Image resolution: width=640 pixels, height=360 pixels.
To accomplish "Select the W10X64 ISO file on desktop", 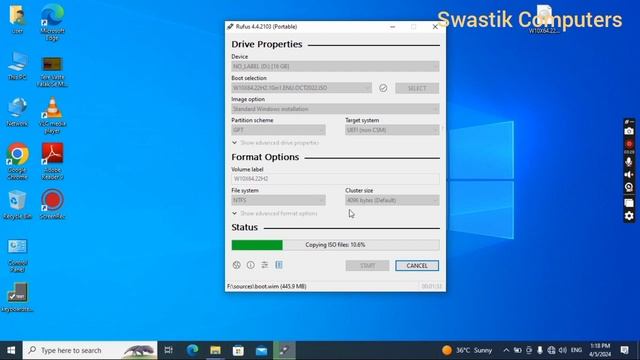I will point(544,19).
